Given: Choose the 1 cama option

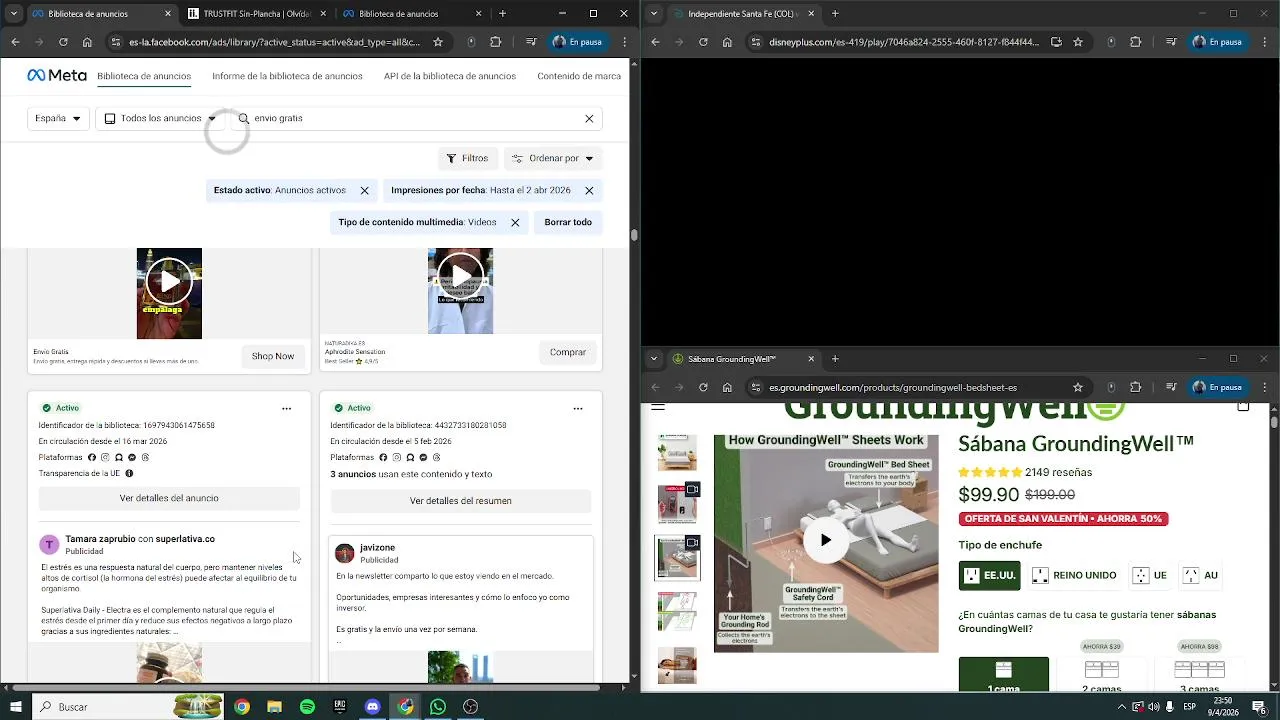Looking at the screenshot, I should point(1003,674).
